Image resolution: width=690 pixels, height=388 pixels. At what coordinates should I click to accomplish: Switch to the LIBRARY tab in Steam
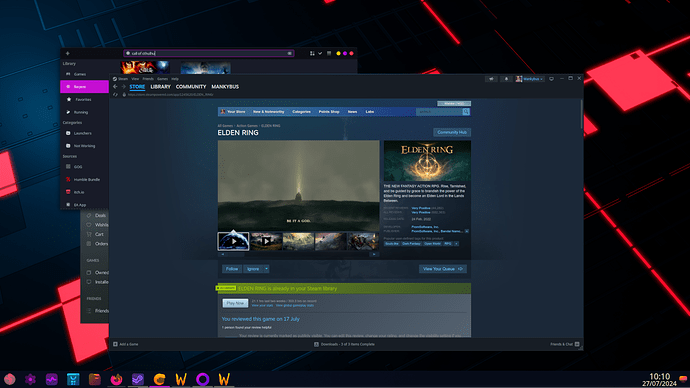point(160,87)
